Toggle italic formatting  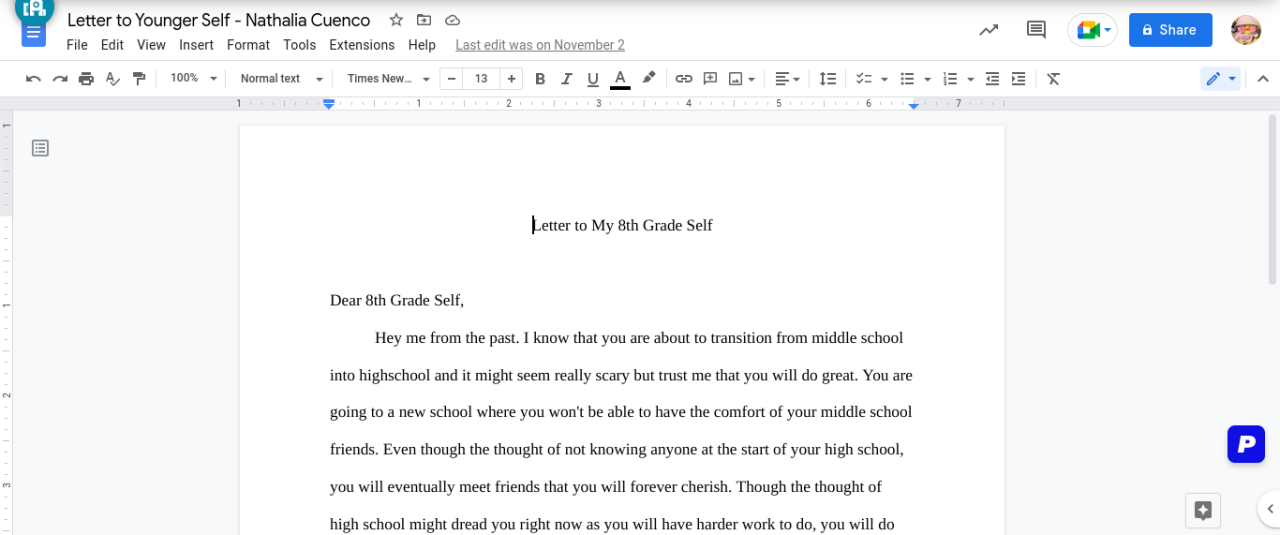point(567,78)
